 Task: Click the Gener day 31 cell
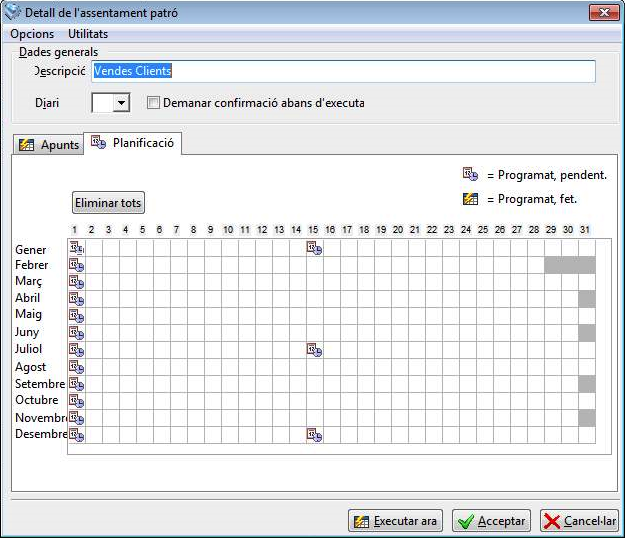[587, 248]
